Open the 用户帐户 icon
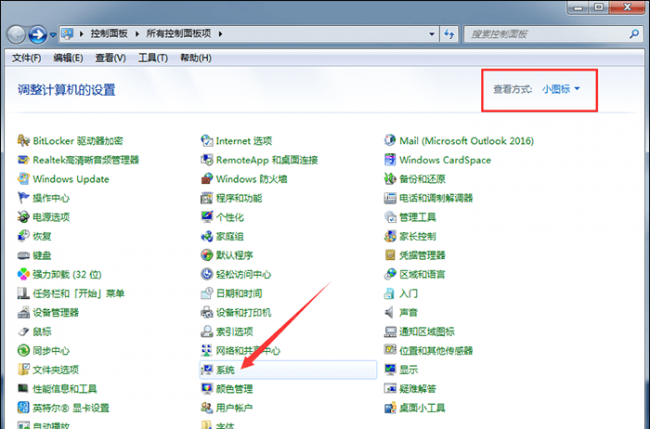This screenshot has width=650, height=429. (x=206, y=407)
